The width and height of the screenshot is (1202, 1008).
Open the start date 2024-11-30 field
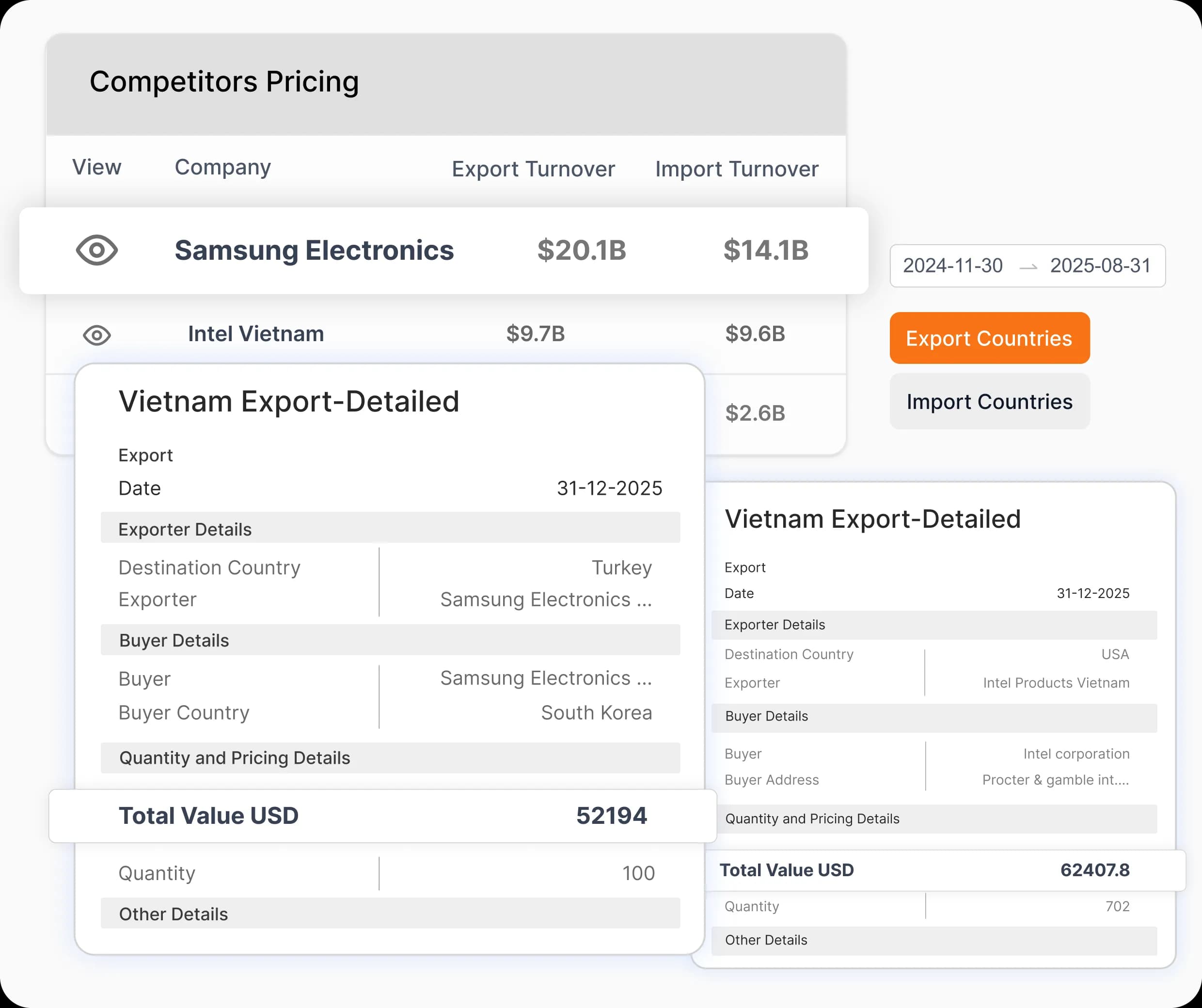point(953,266)
